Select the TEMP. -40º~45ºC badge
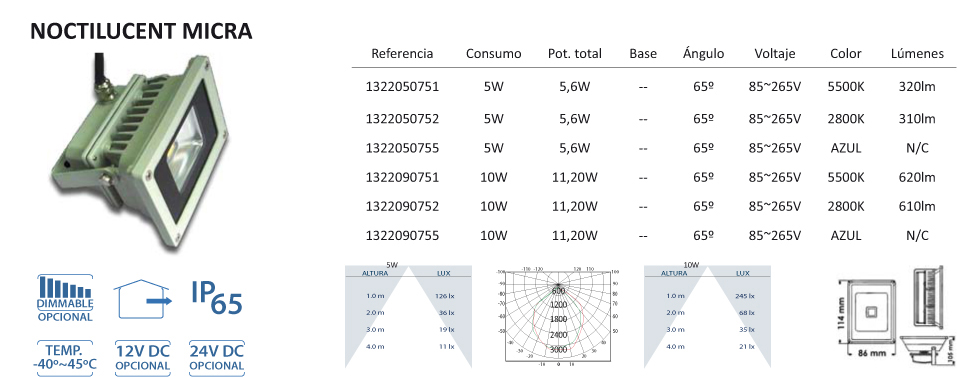This screenshot has height=377, width=957. click(65, 356)
